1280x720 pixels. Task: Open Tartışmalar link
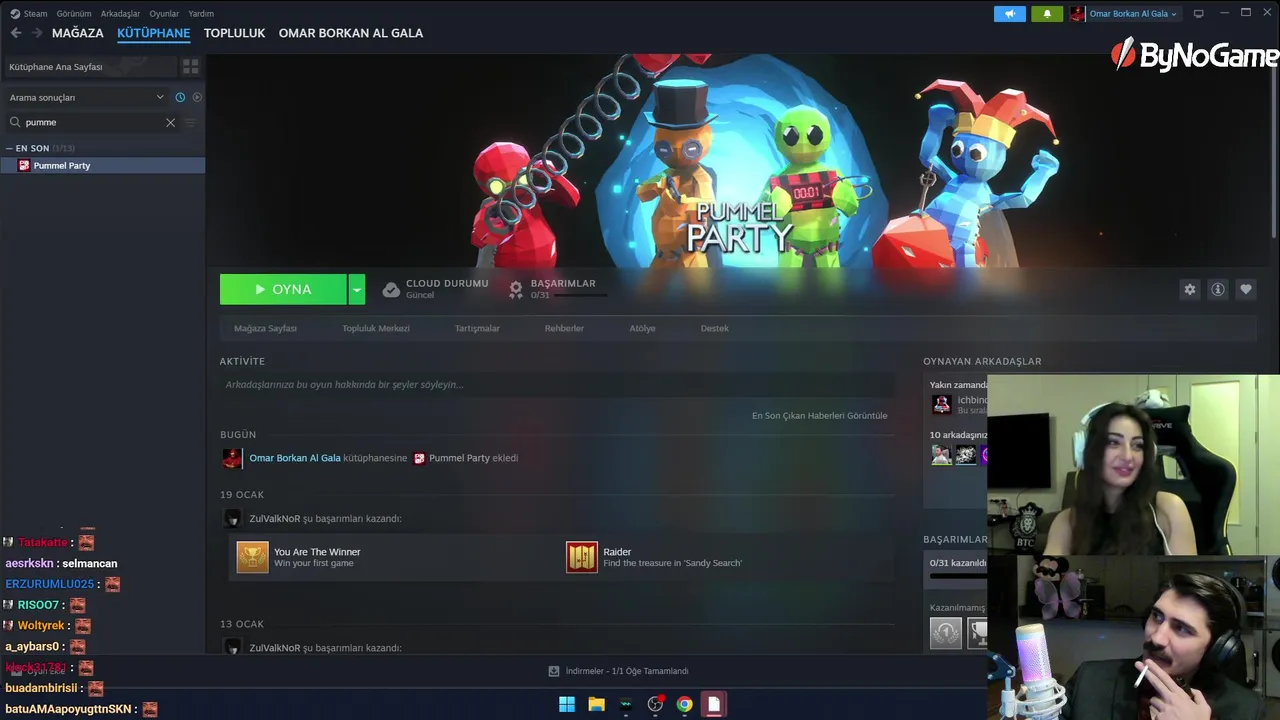point(477,328)
